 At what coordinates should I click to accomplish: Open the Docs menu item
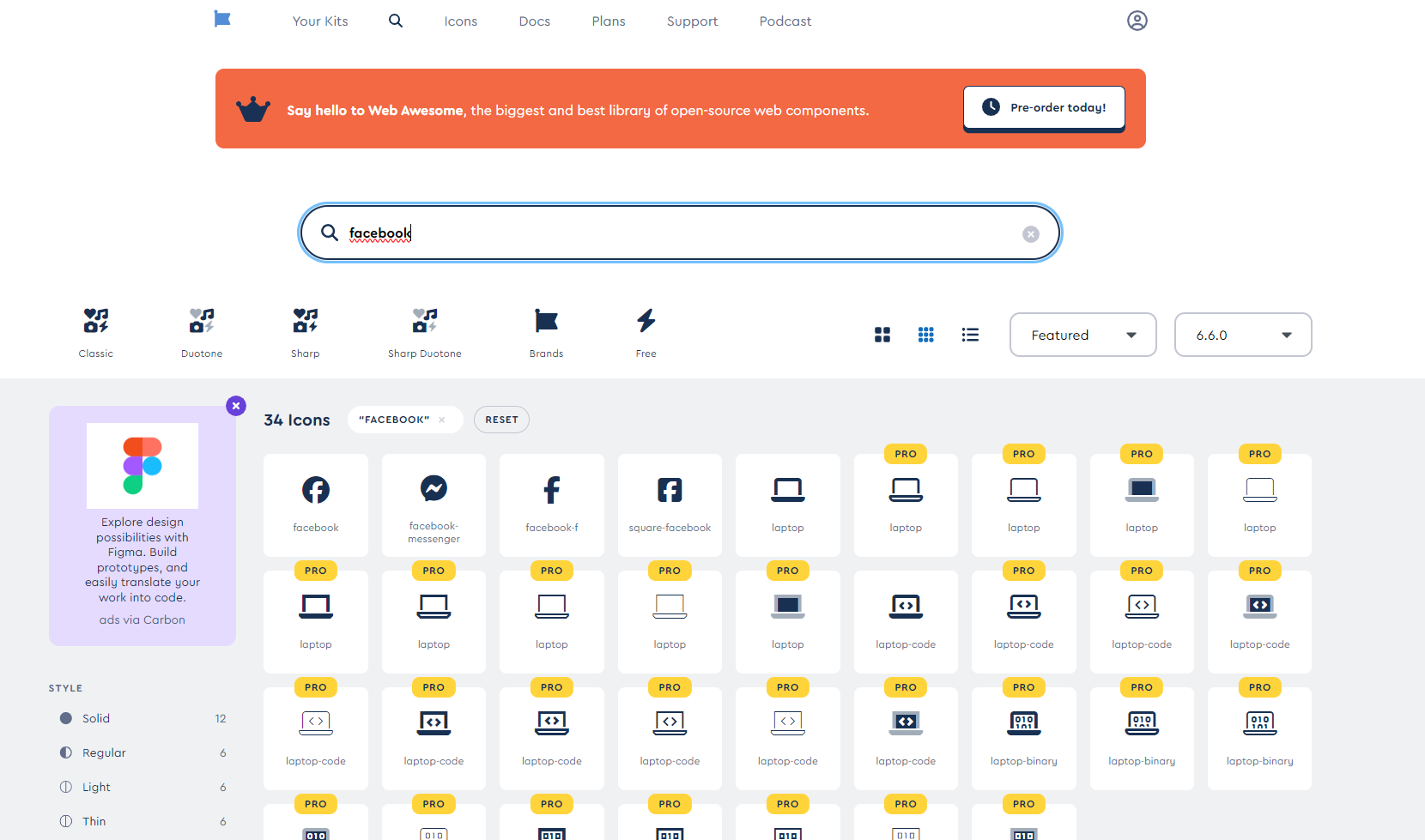click(535, 21)
